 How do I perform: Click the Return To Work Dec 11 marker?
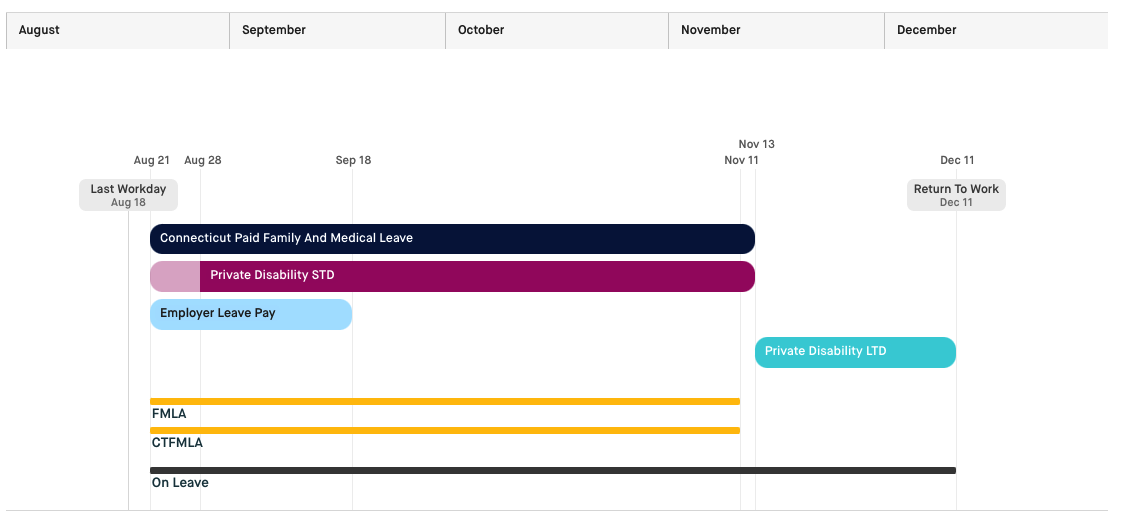tap(956, 195)
